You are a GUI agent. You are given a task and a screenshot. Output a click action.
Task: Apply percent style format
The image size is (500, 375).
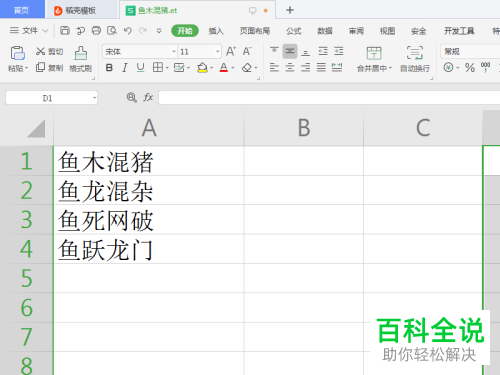pyautogui.click(x=470, y=68)
